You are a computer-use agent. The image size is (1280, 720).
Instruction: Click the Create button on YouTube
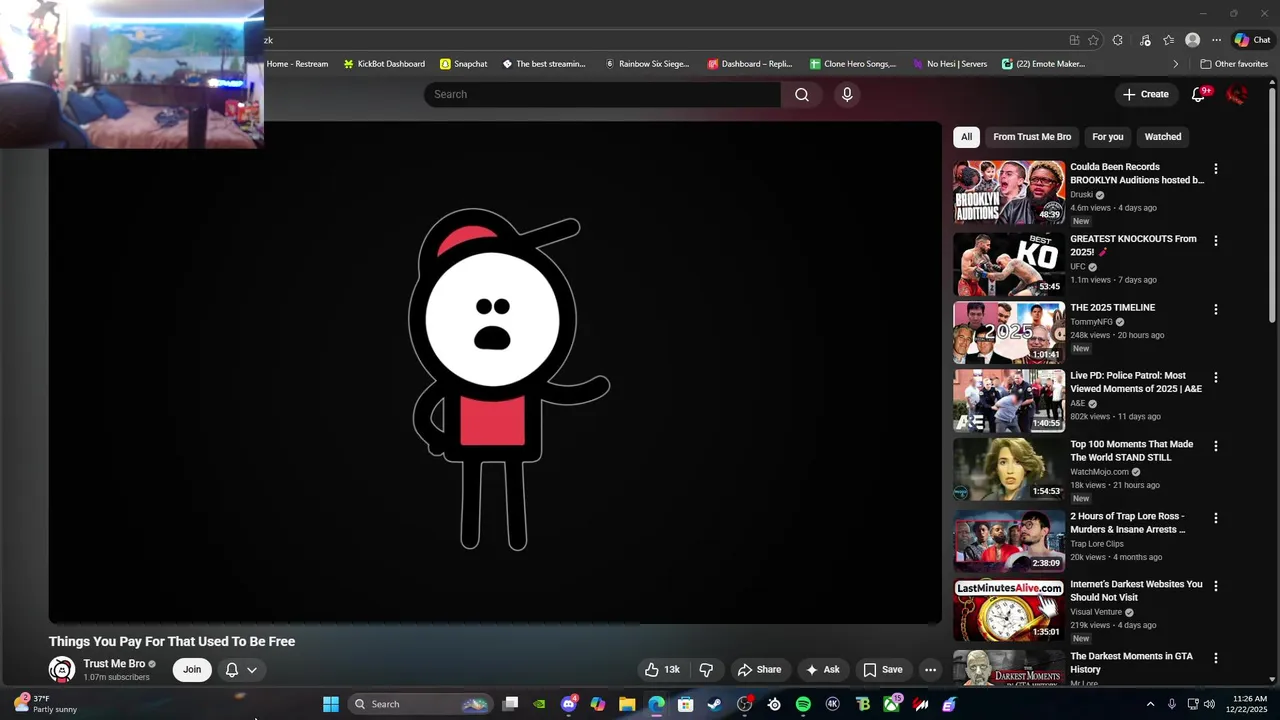click(1146, 94)
